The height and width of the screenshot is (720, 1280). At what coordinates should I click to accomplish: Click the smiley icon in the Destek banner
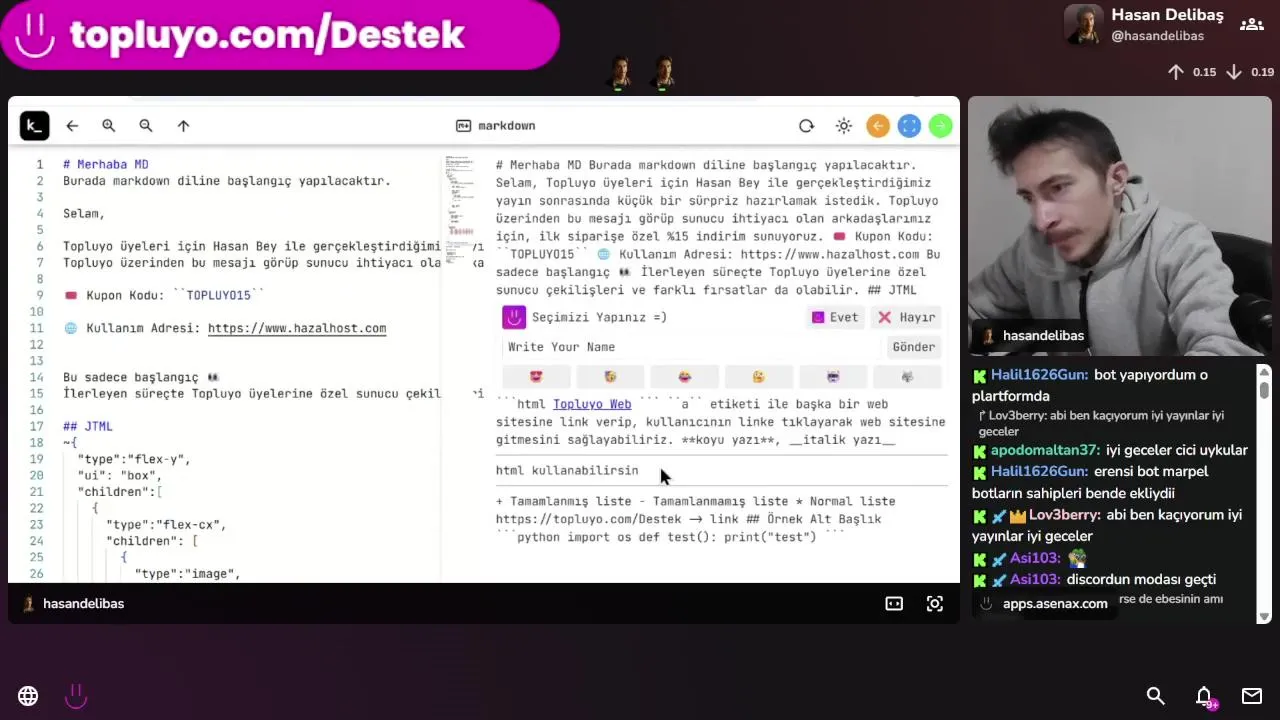click(x=35, y=35)
